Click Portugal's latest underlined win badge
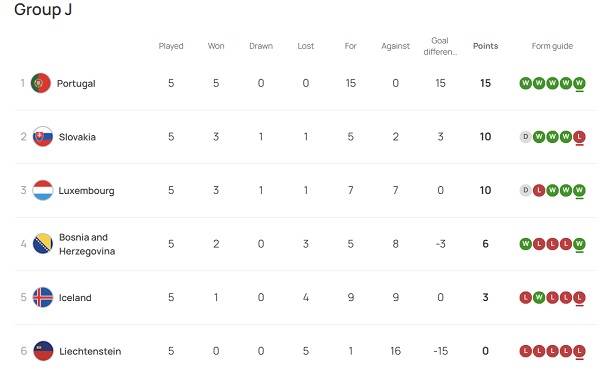The width and height of the screenshot is (600, 375). 579,83
